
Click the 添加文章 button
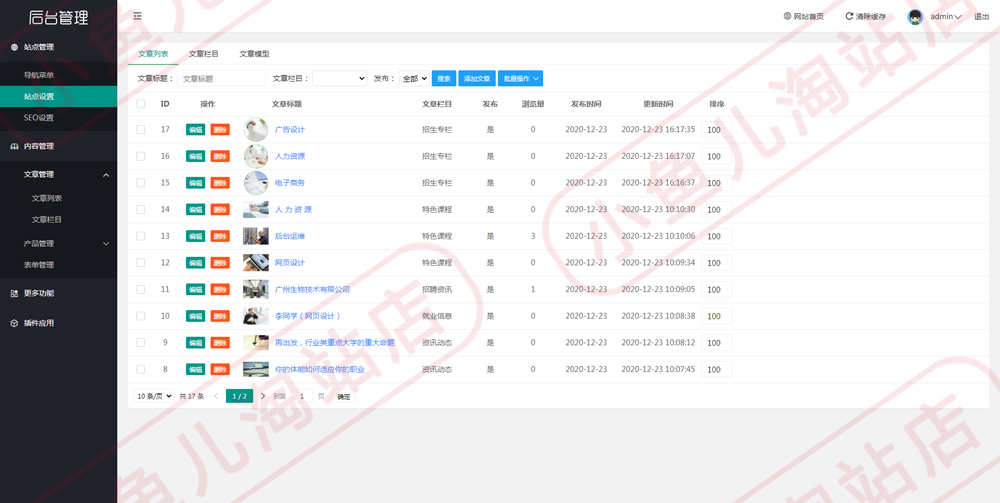click(x=476, y=78)
